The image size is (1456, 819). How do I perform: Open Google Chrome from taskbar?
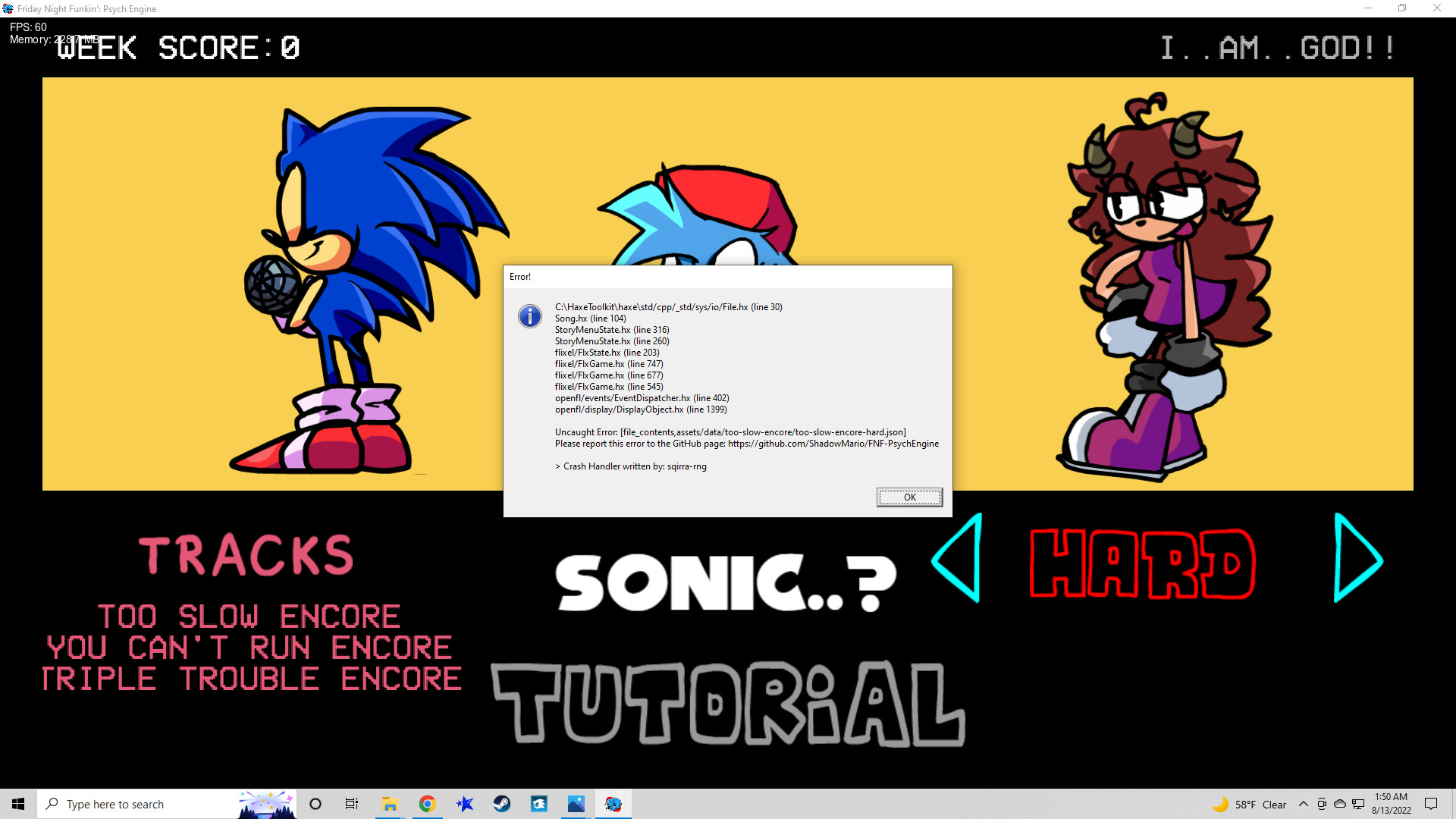(427, 804)
